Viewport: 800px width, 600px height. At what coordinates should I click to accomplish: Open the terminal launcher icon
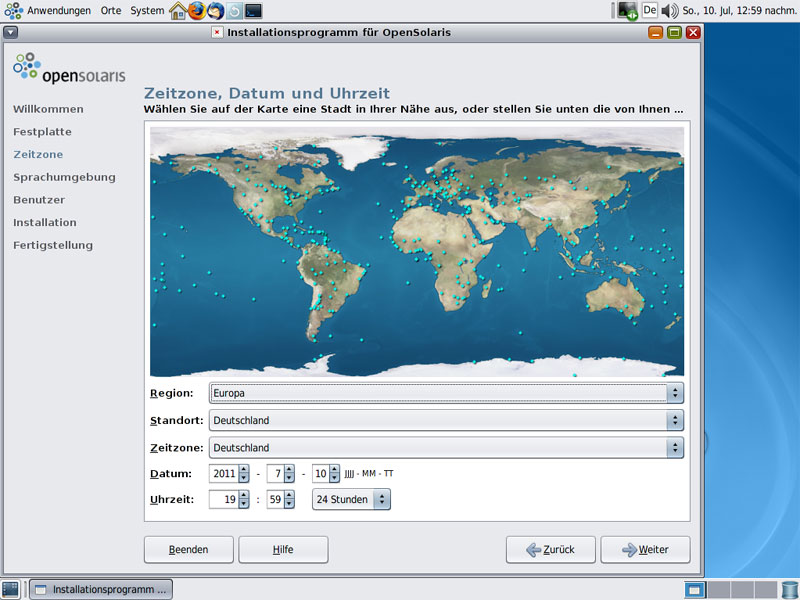[x=254, y=11]
